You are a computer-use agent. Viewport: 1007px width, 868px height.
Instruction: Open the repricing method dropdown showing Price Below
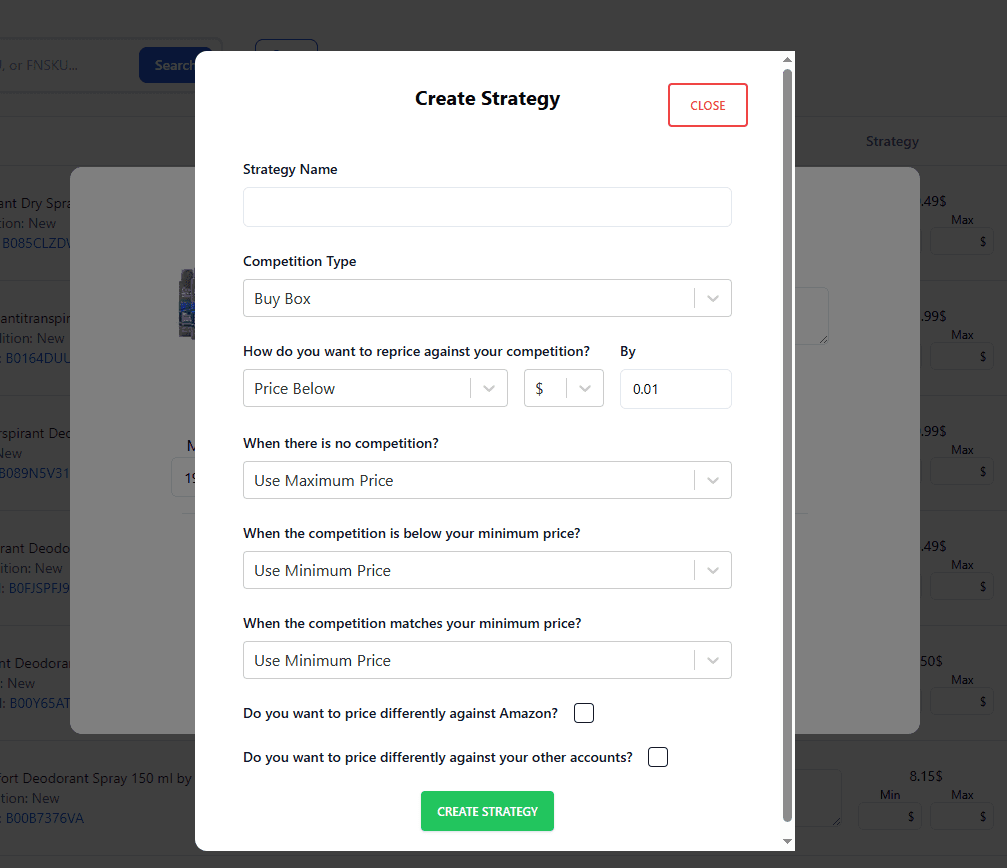pyautogui.click(x=375, y=388)
